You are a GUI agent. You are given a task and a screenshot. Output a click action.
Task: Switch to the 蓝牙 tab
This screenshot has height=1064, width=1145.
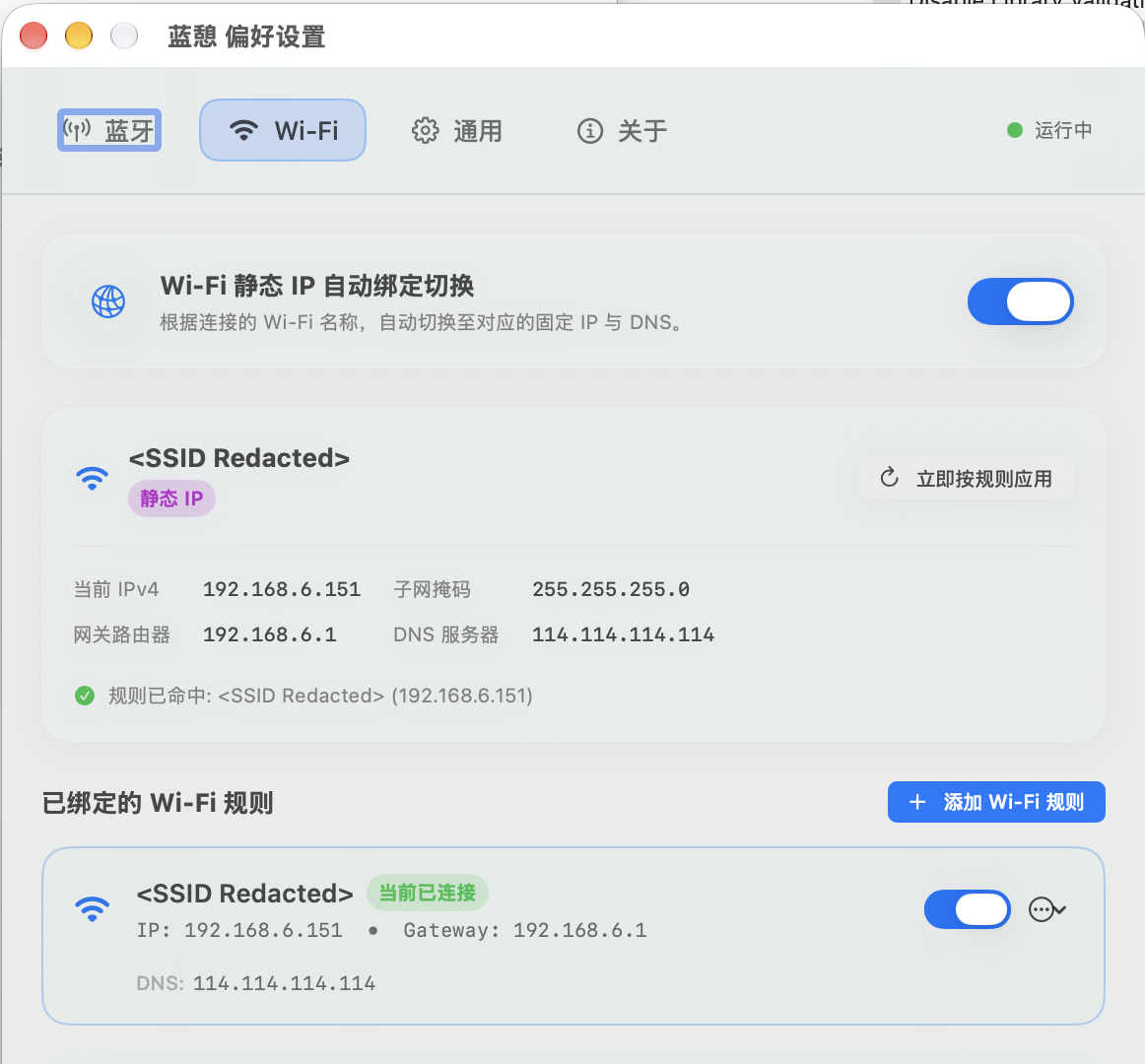[x=109, y=131]
